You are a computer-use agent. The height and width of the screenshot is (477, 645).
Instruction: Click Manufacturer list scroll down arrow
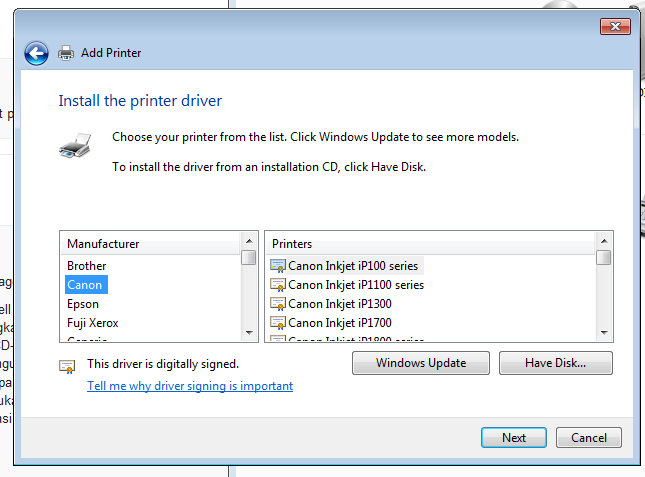click(x=249, y=333)
